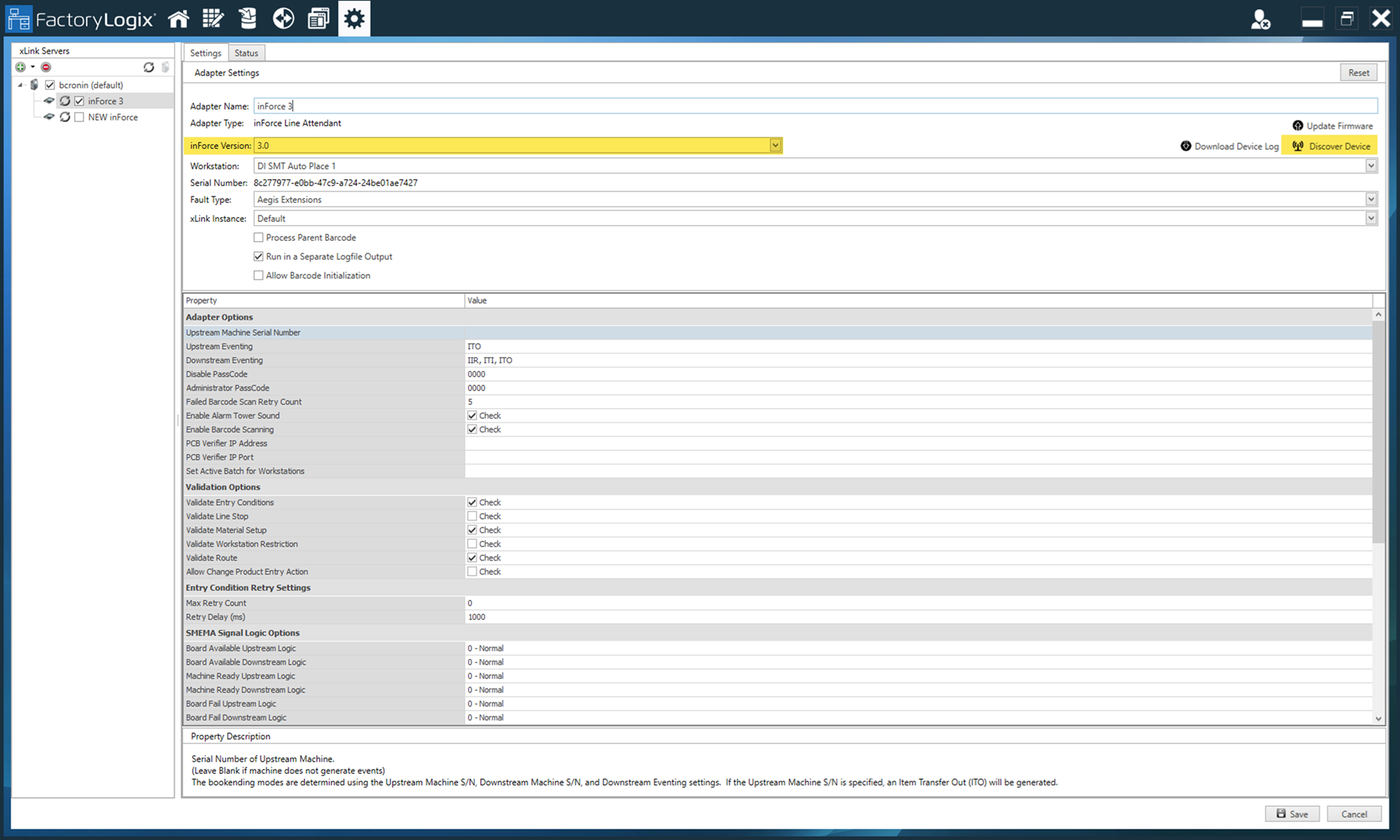Open the xLink Instance dropdown
Image resolution: width=1400 pixels, height=840 pixels.
1371,218
